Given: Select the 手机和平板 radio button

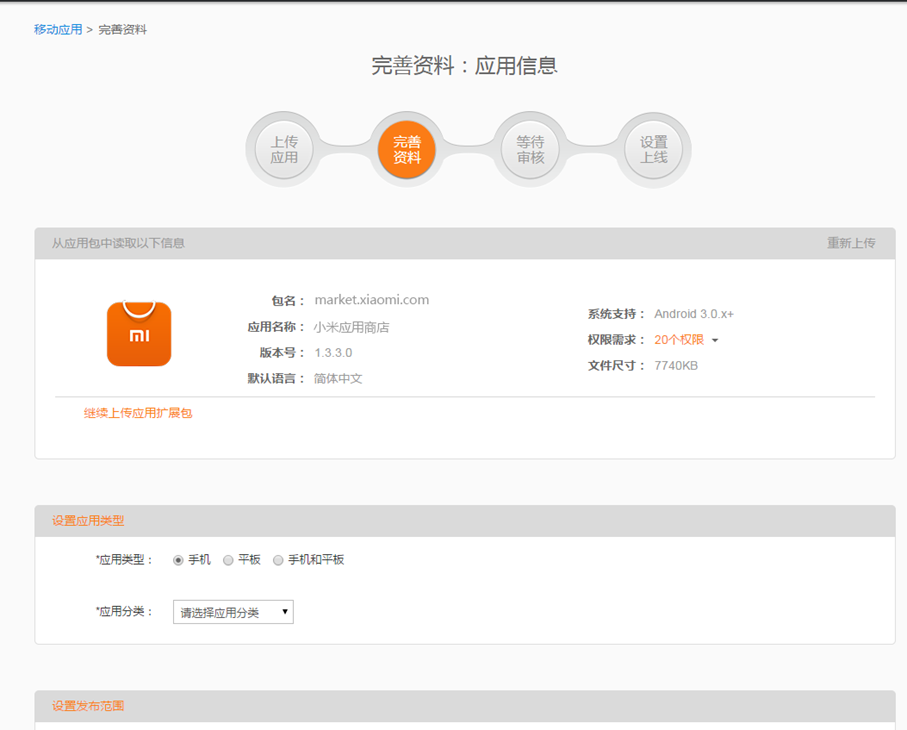Looking at the screenshot, I should tap(279, 561).
